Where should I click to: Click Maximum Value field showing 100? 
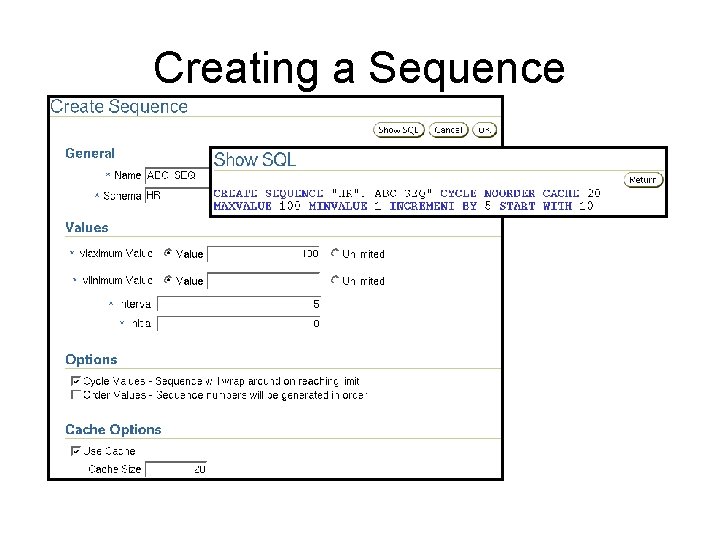(x=264, y=254)
